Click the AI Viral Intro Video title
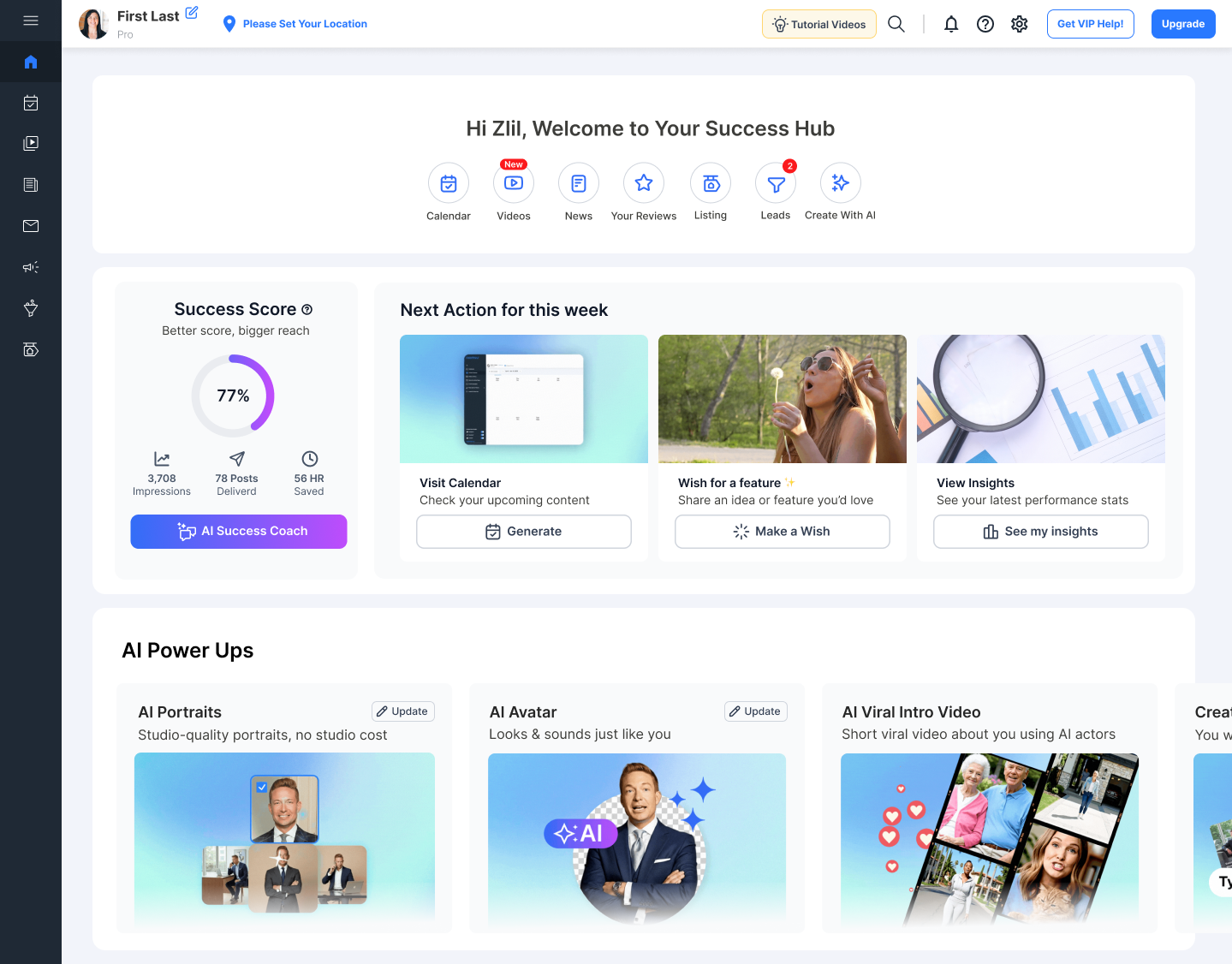 pos(911,712)
